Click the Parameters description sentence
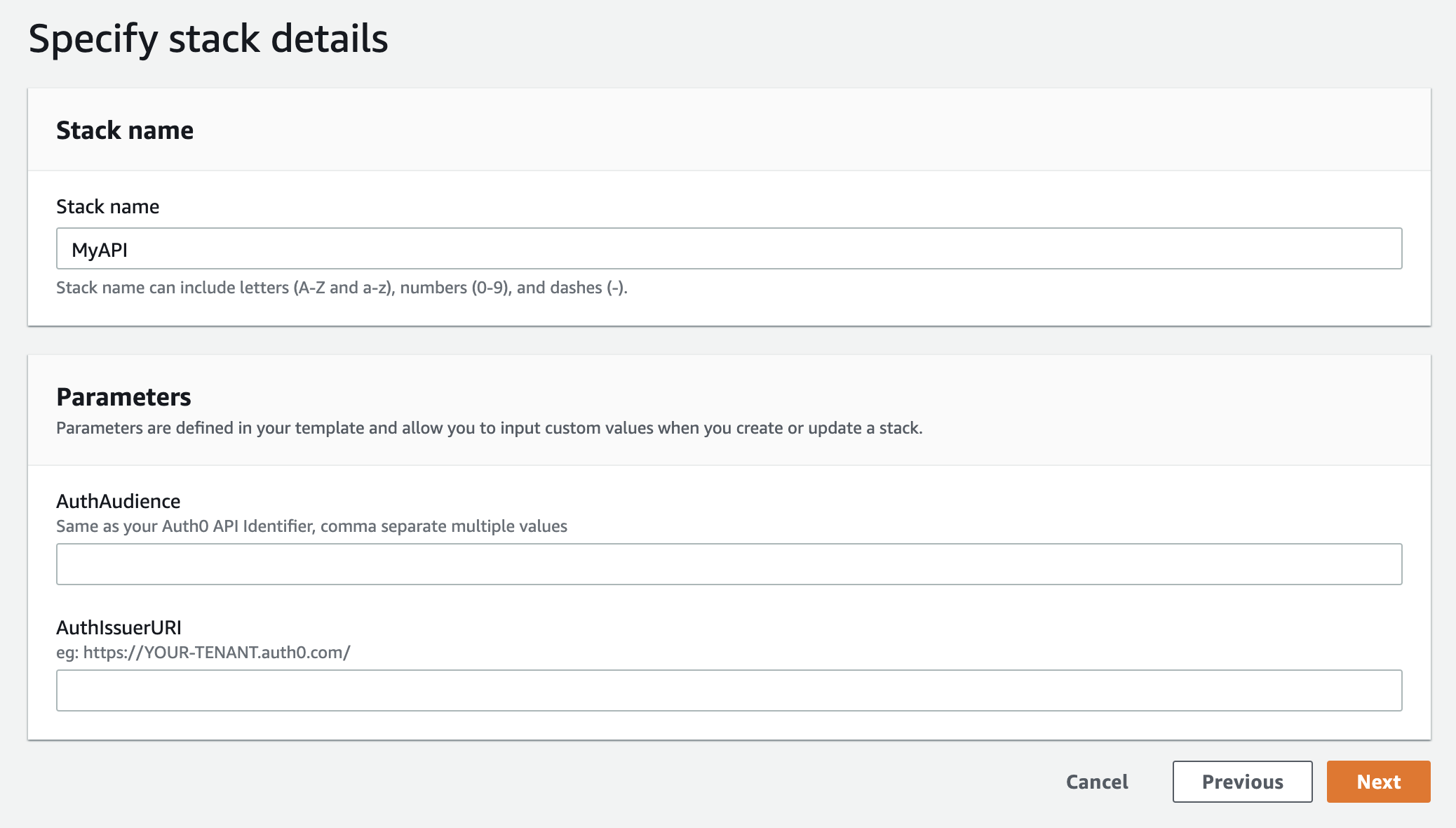Image resolution: width=1456 pixels, height=828 pixels. (490, 427)
